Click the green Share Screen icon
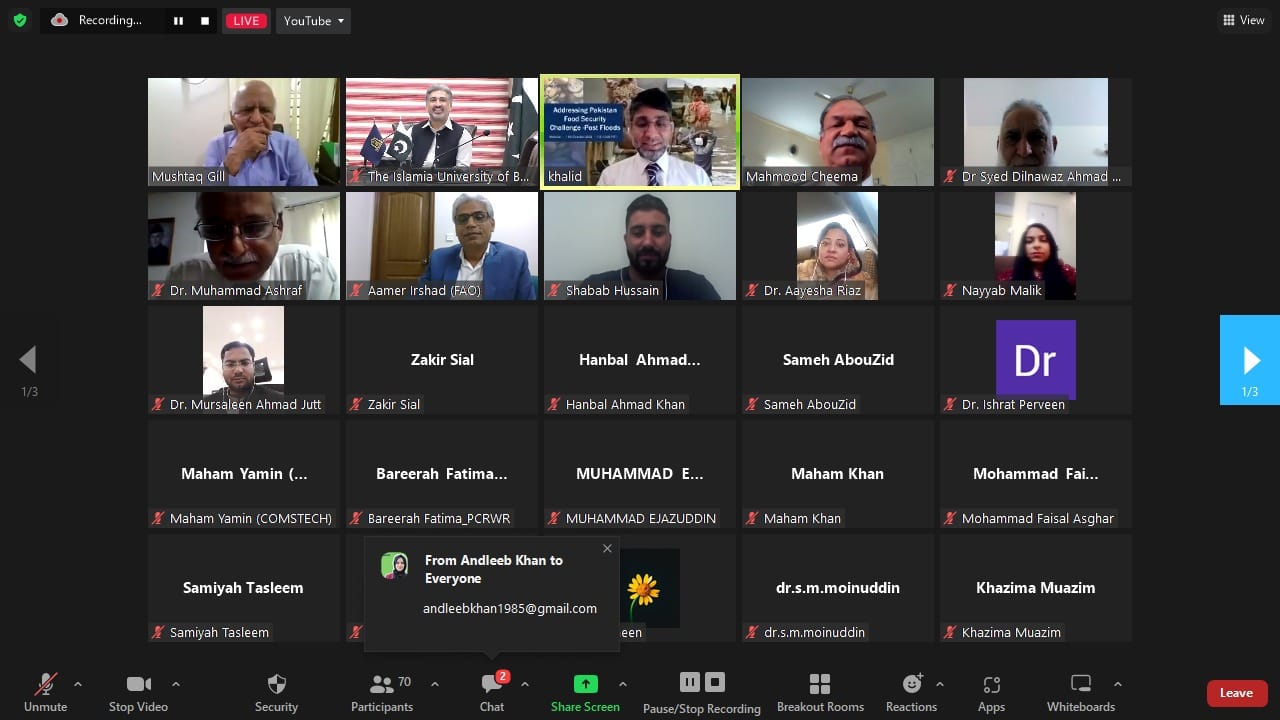 pos(585,684)
